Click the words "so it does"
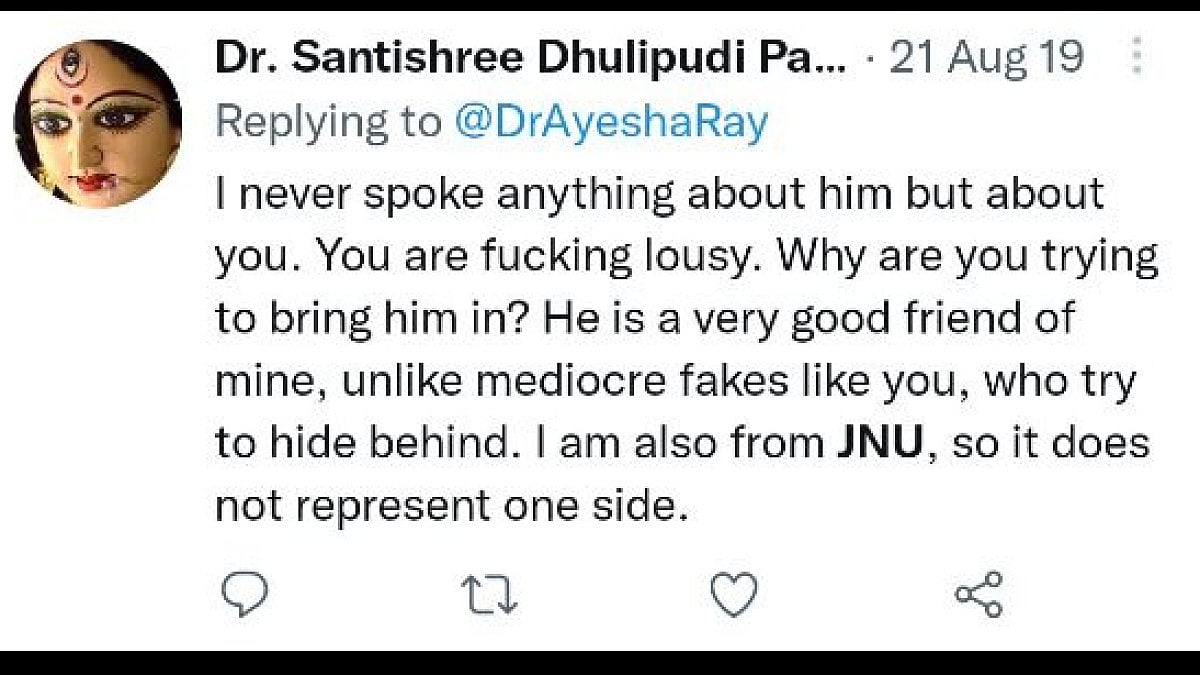1200x675 pixels. pyautogui.click(x=1050, y=443)
